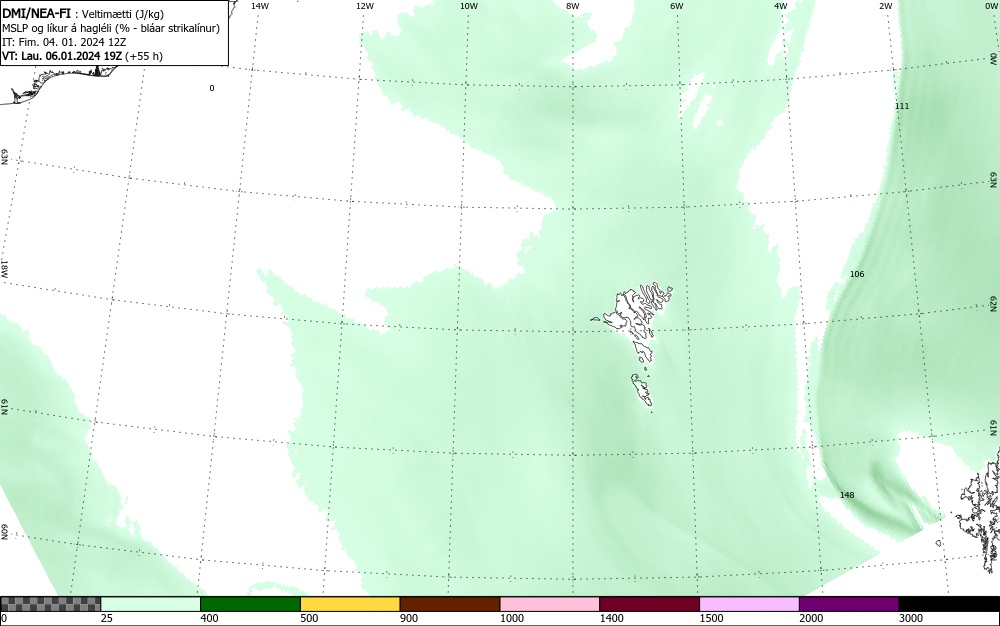1000x626 pixels.
Task: Click the brown 900 color swatch
Action: pos(450,604)
